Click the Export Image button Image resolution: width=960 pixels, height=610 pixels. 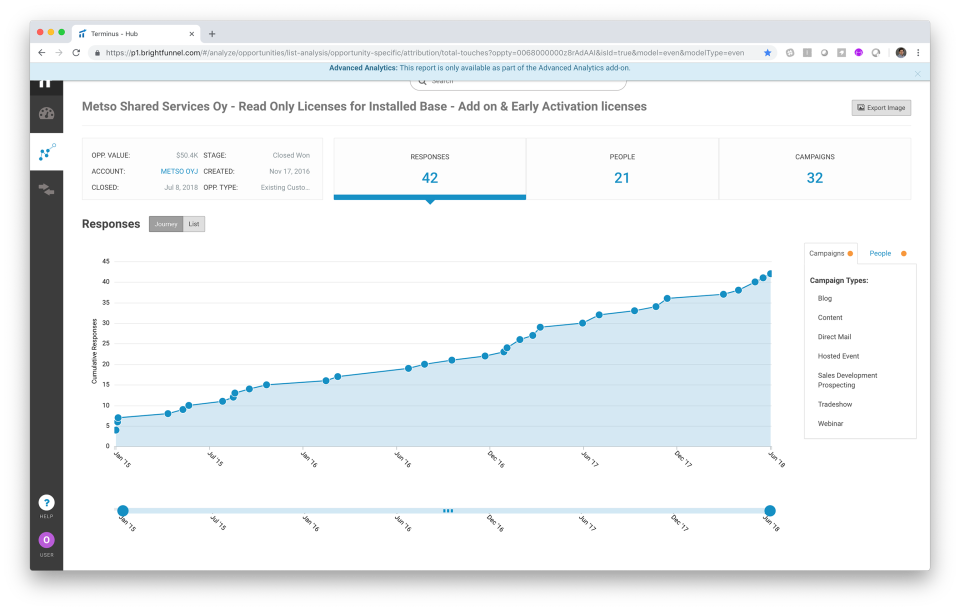point(881,108)
